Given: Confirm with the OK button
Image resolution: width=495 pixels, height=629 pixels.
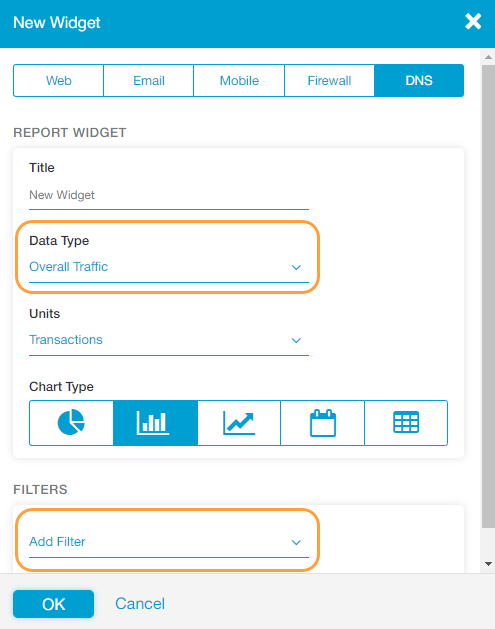Looking at the screenshot, I should [x=53, y=604].
